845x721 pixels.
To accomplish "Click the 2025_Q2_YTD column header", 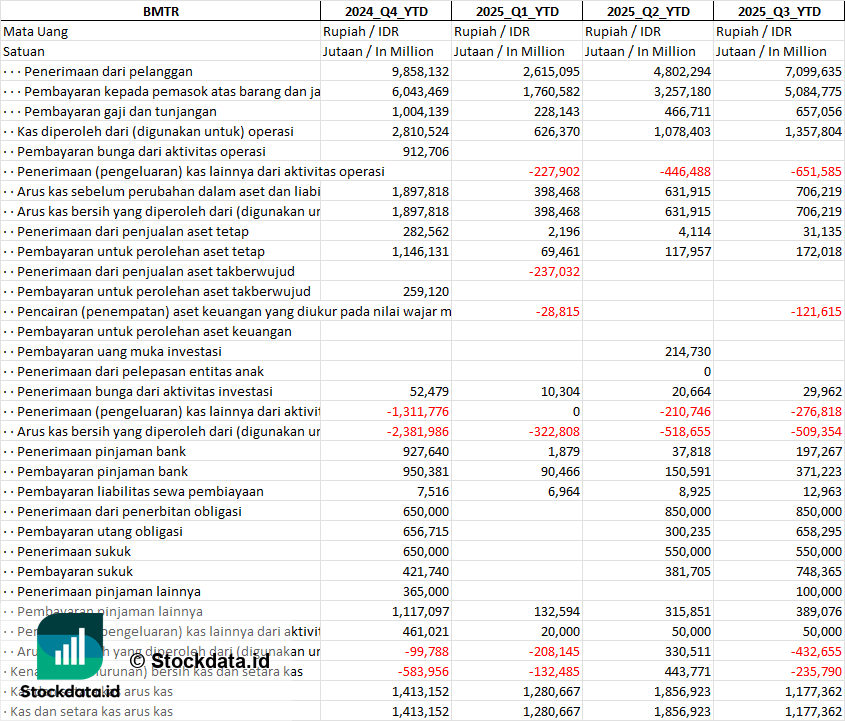I will (x=647, y=11).
